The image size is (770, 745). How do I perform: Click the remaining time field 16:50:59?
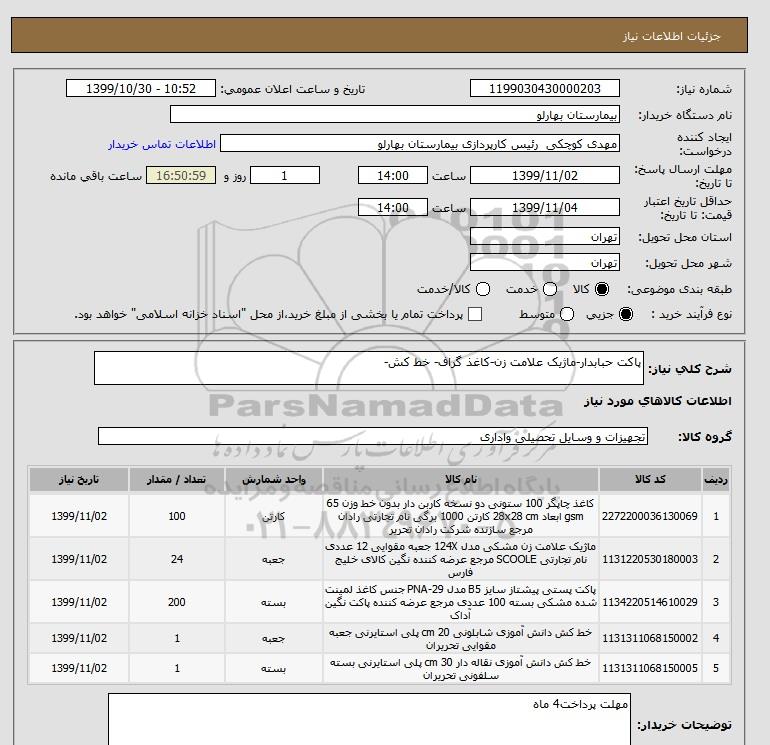pos(181,175)
